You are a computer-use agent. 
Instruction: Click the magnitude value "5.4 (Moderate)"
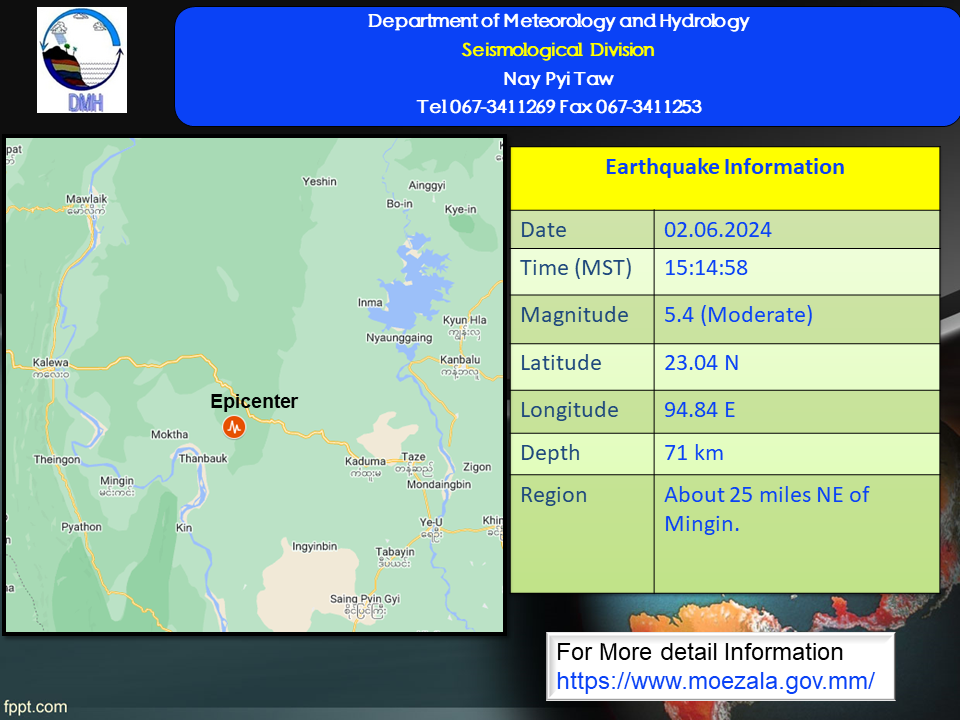click(738, 315)
